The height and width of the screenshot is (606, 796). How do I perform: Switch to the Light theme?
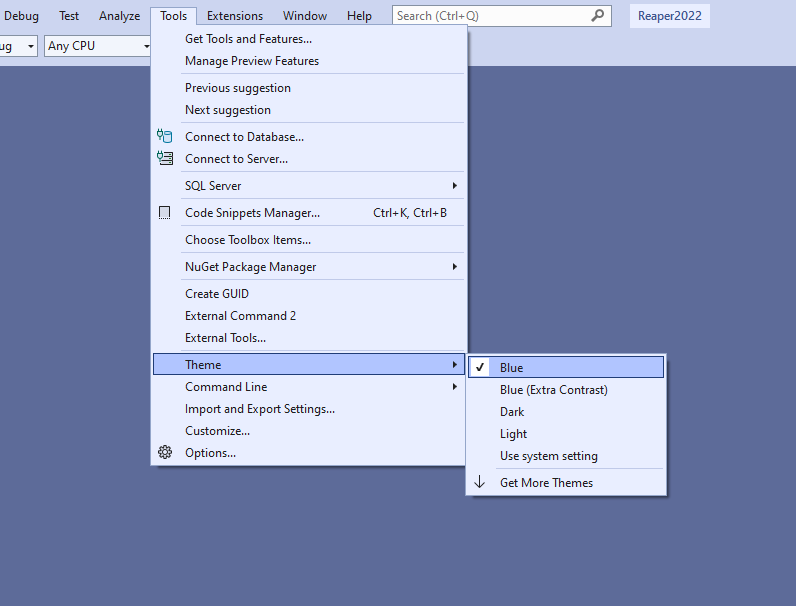tap(566, 434)
